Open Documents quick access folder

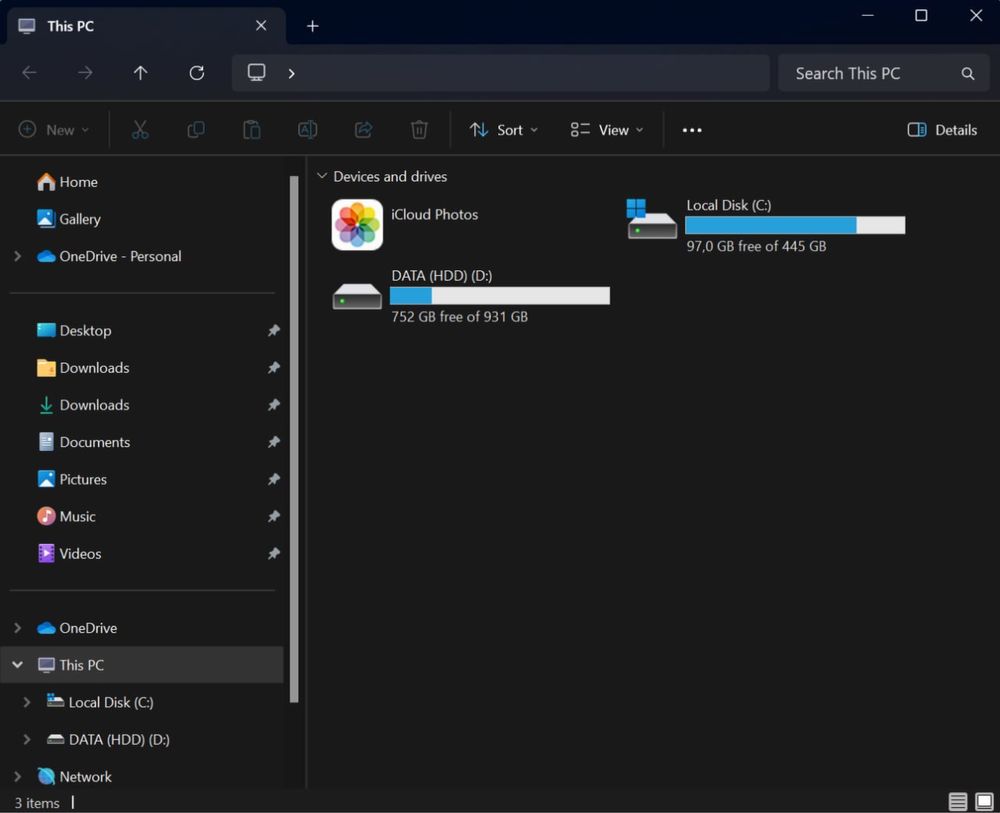click(84, 442)
